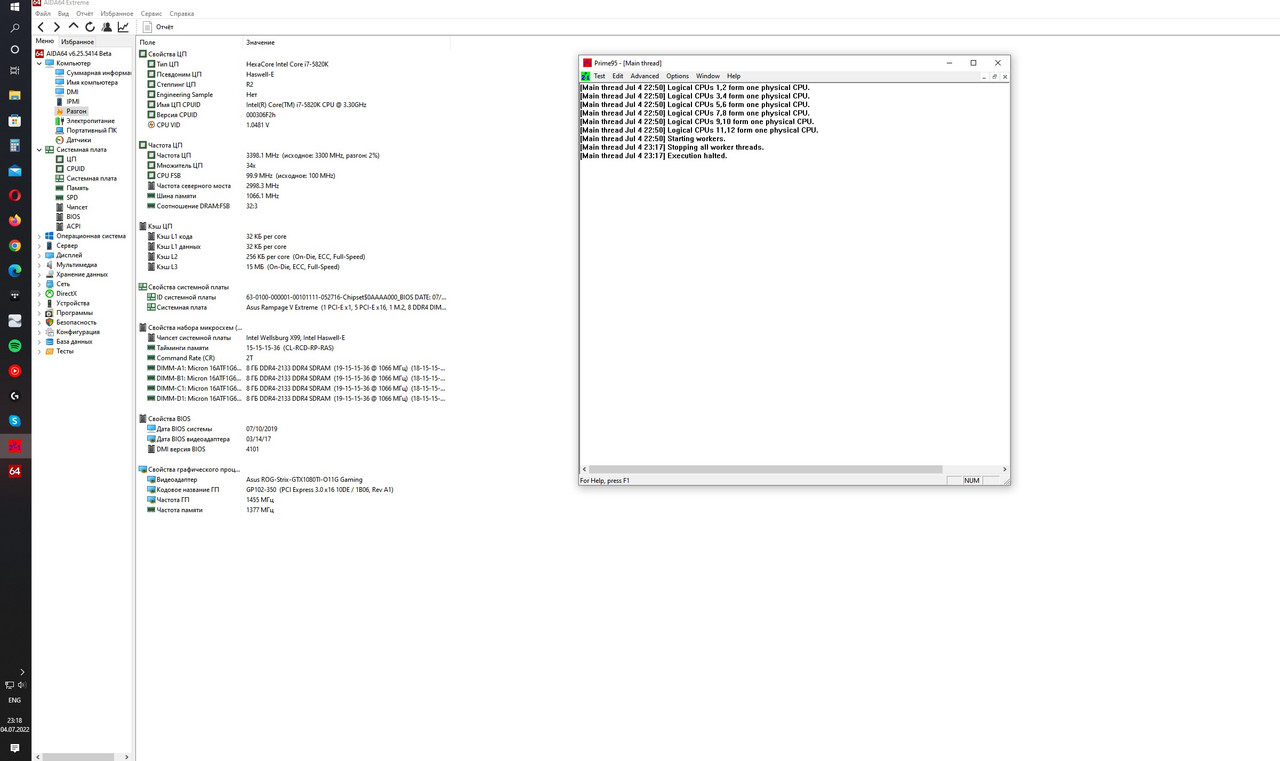Switch to the Избранное tab
The height and width of the screenshot is (761, 1280).
77,42
